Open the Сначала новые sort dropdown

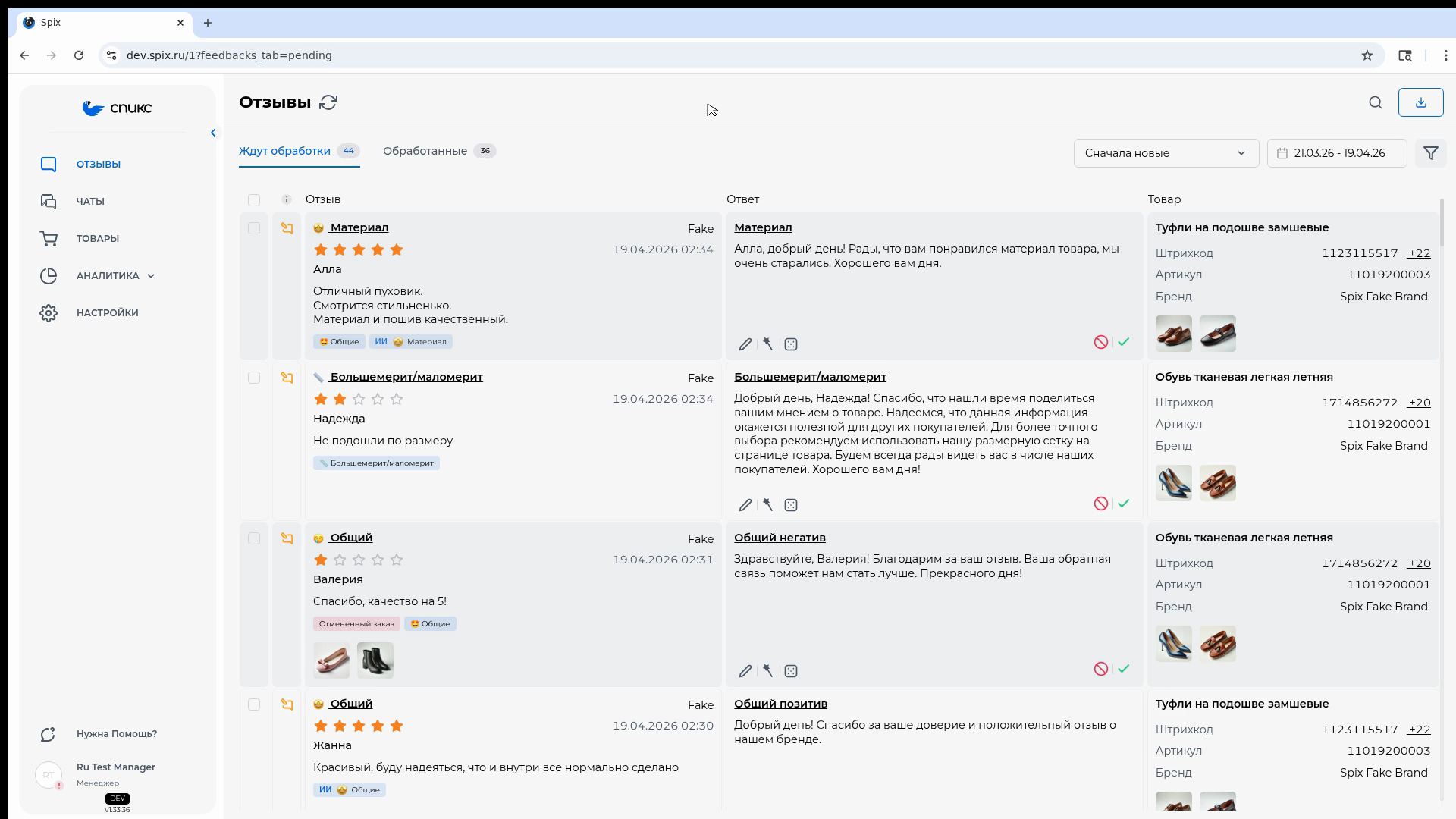pyautogui.click(x=1166, y=153)
